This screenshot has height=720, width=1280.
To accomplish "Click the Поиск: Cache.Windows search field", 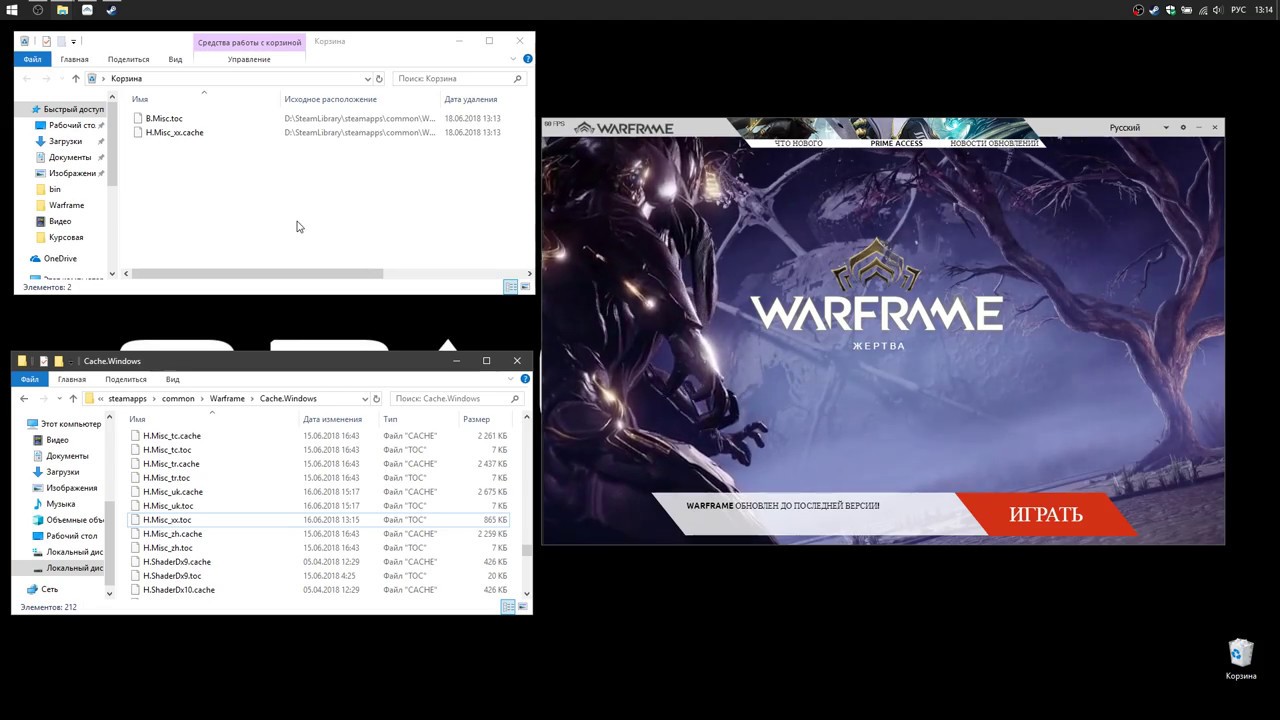I will 457,398.
